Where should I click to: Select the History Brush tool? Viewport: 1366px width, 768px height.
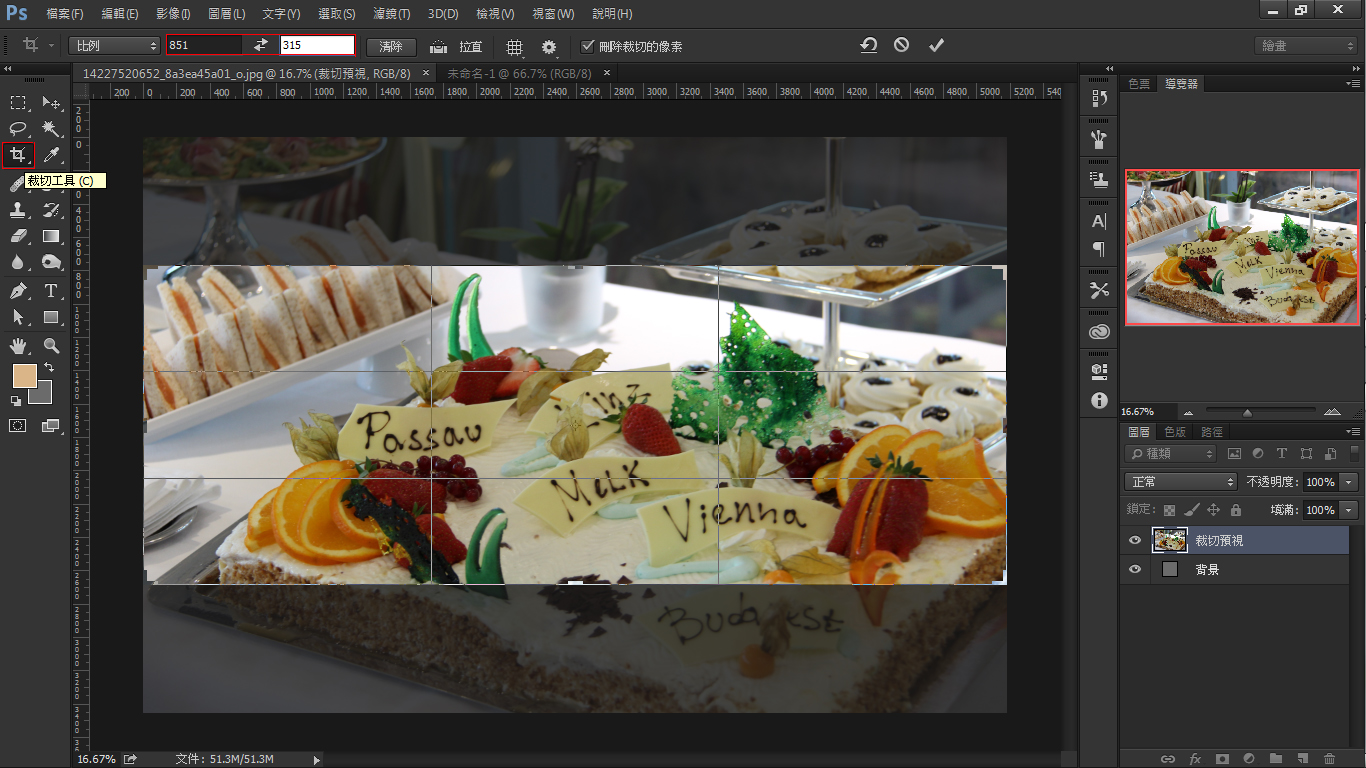51,210
